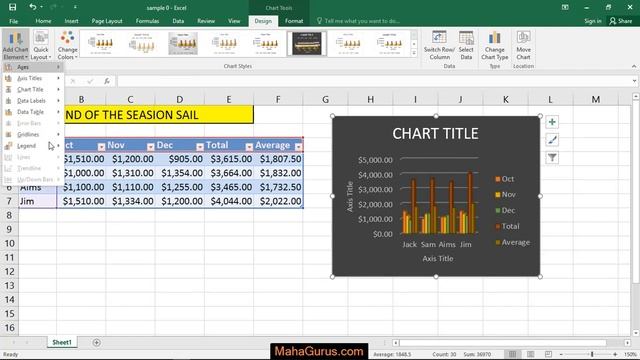
Task: Click the Chart Filters funnel button
Action: click(x=552, y=158)
